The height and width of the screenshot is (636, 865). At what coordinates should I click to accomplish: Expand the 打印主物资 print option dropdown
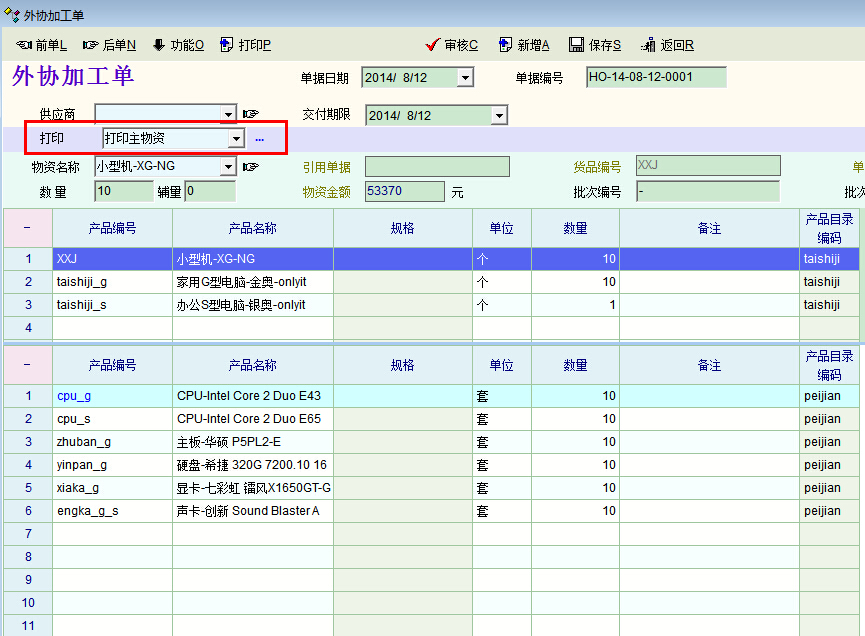coord(236,138)
